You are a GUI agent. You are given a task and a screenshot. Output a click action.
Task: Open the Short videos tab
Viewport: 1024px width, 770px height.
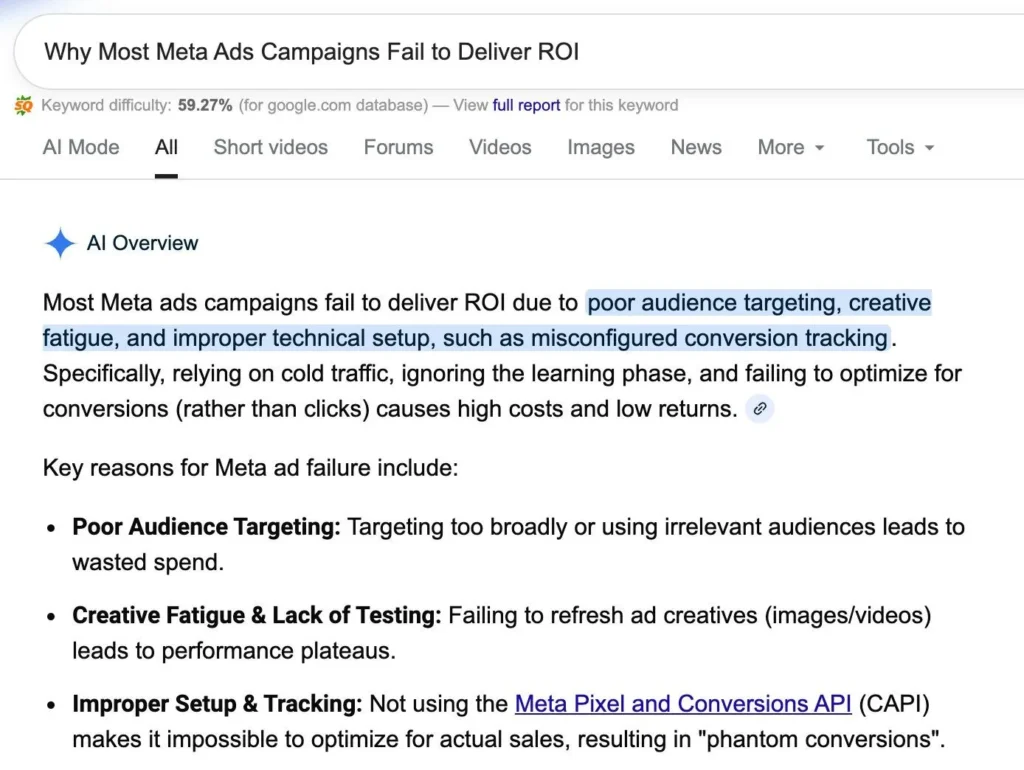point(270,147)
